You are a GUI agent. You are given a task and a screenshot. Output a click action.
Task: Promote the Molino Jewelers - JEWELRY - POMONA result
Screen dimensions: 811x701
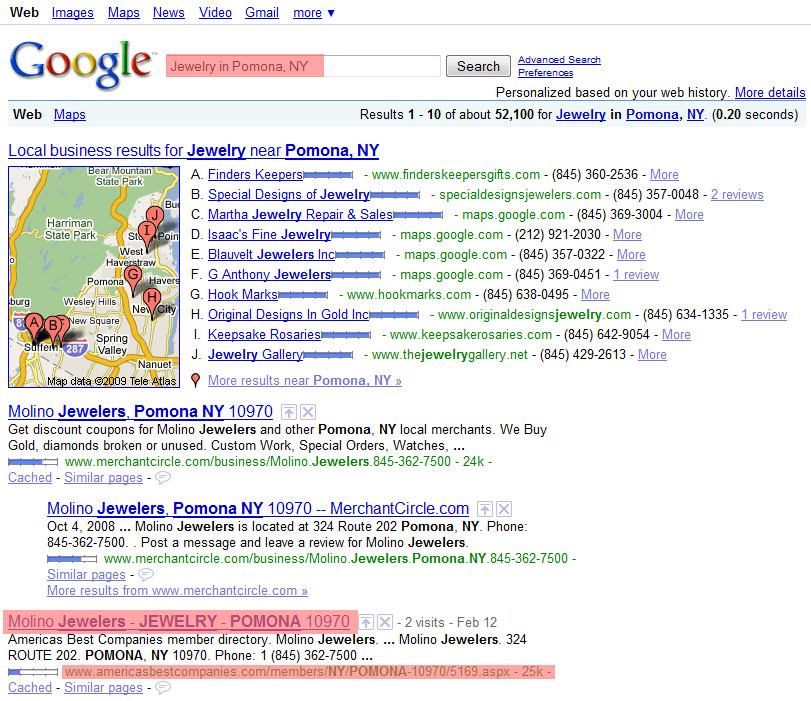[x=366, y=622]
